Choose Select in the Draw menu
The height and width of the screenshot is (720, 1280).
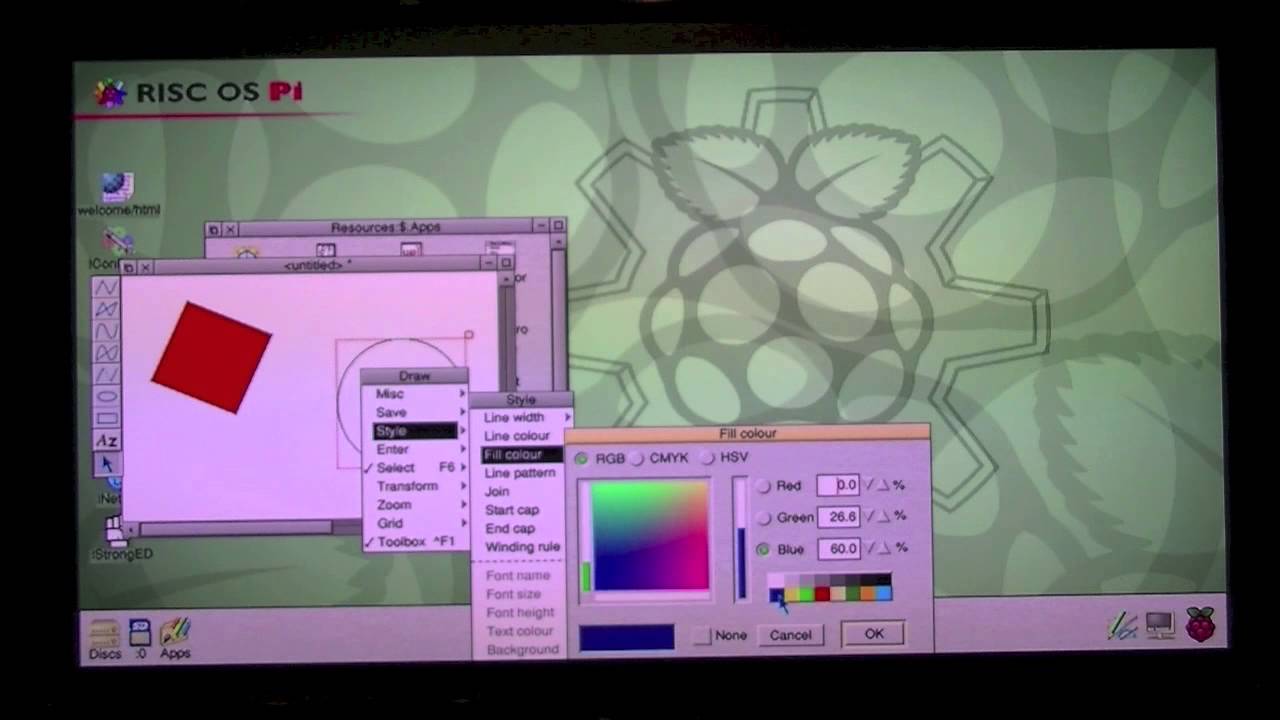click(x=415, y=467)
